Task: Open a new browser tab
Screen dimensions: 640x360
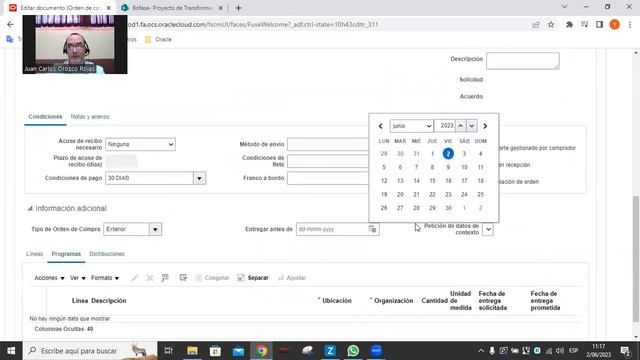Action: (238, 8)
